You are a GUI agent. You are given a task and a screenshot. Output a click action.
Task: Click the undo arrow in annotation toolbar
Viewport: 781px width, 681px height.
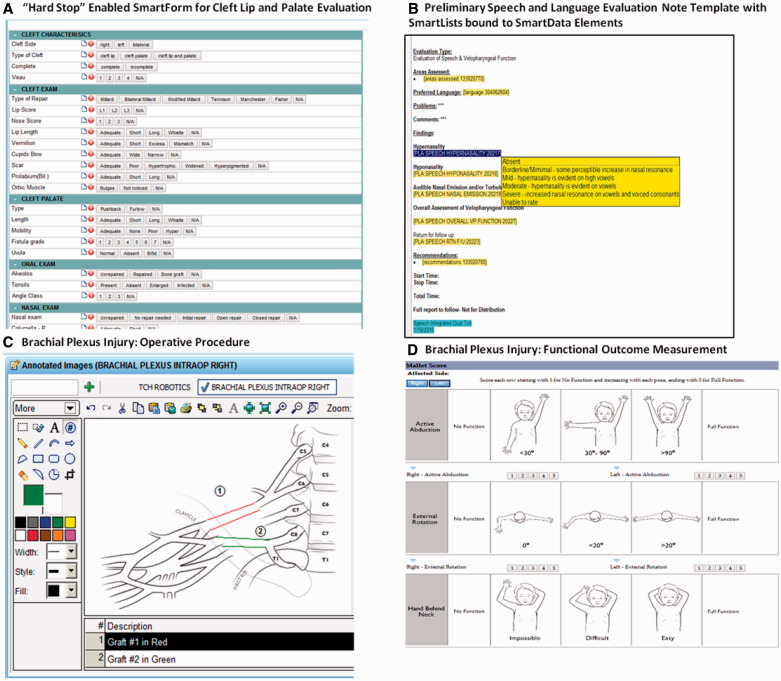pos(91,408)
